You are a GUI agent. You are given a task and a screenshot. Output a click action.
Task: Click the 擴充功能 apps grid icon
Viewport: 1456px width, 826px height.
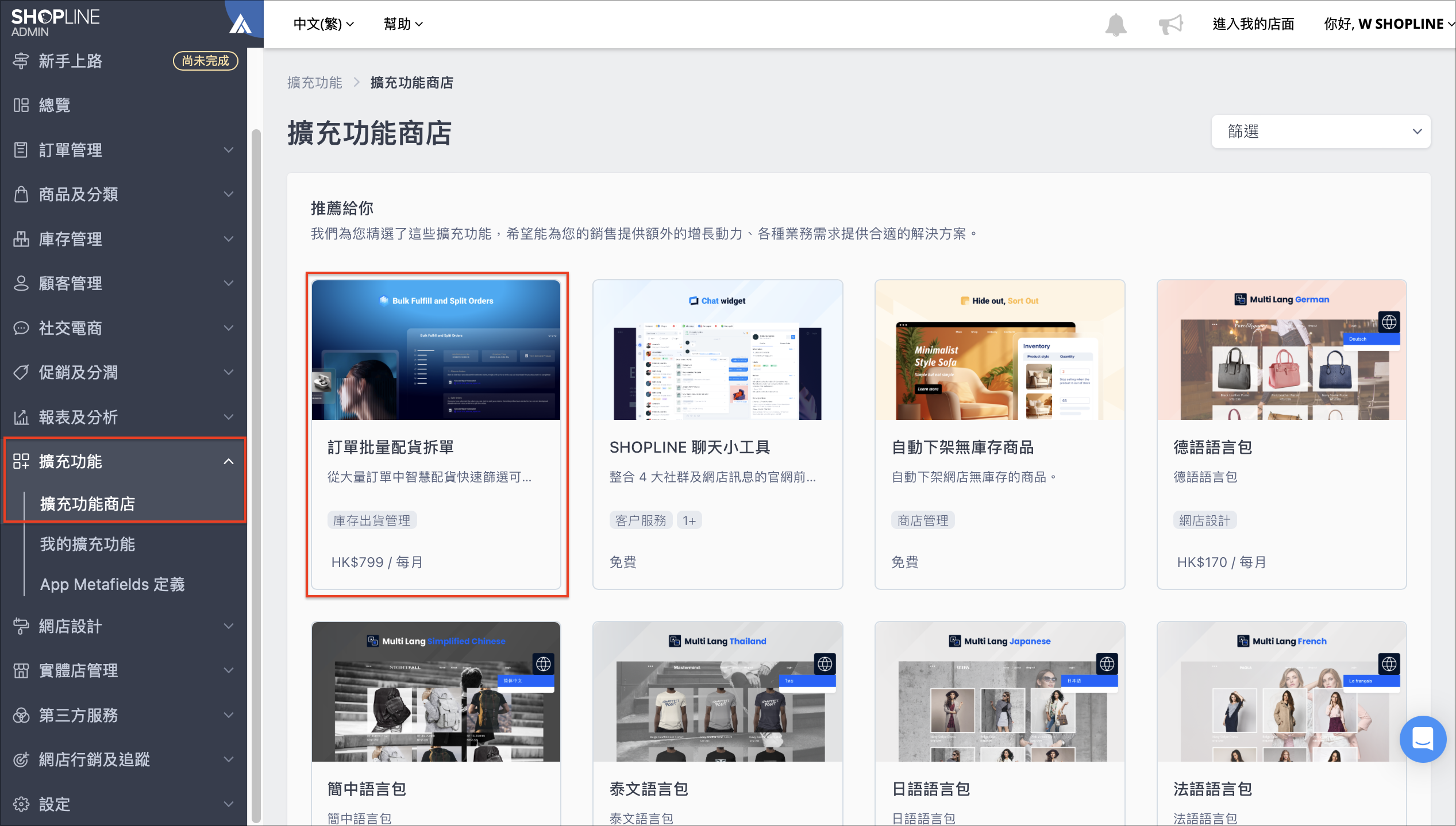point(21,461)
